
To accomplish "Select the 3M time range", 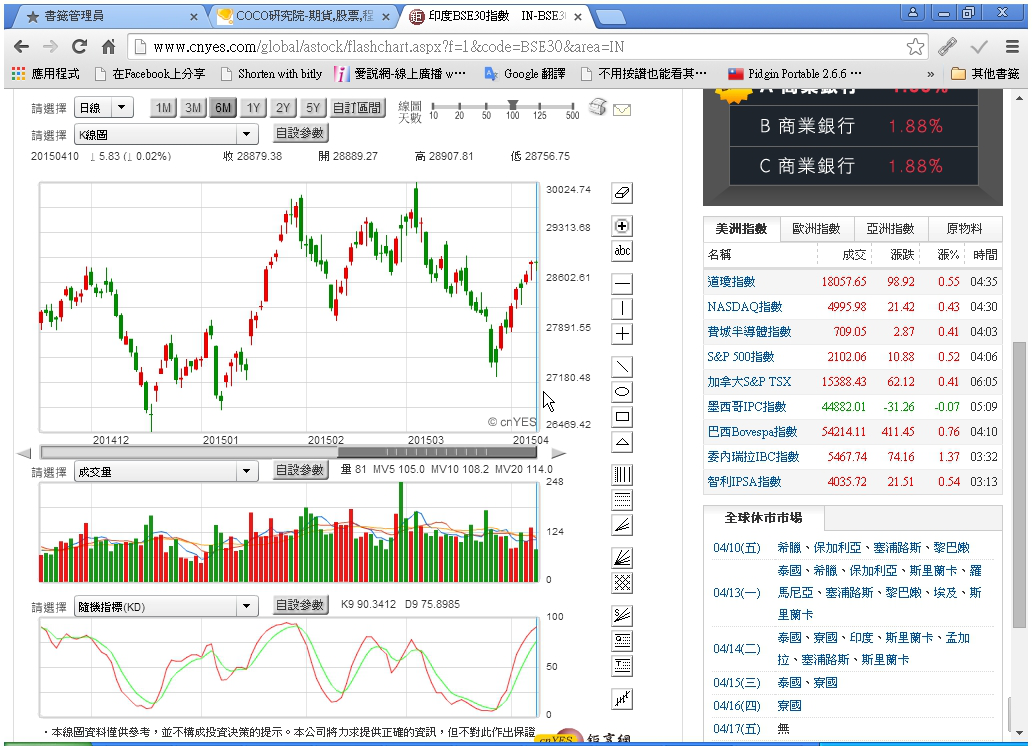I will coord(193,108).
